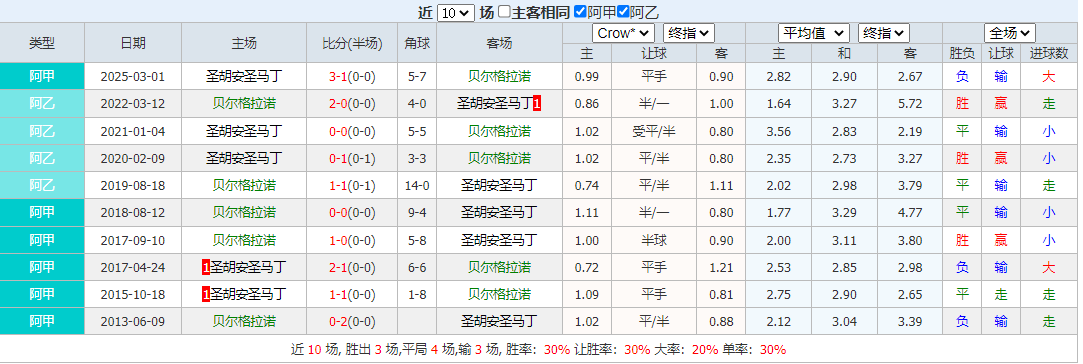Open the Crow* bookmaker dropdown

pyautogui.click(x=623, y=33)
